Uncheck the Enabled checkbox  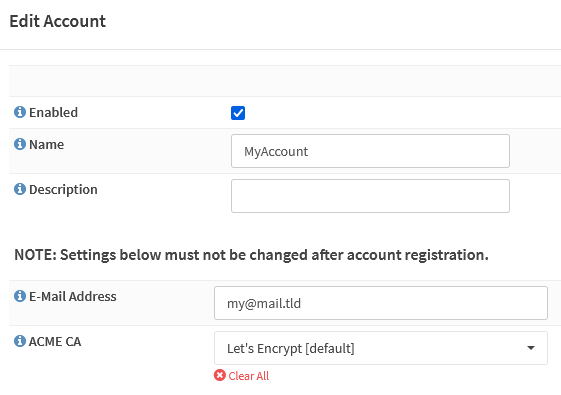point(238,113)
